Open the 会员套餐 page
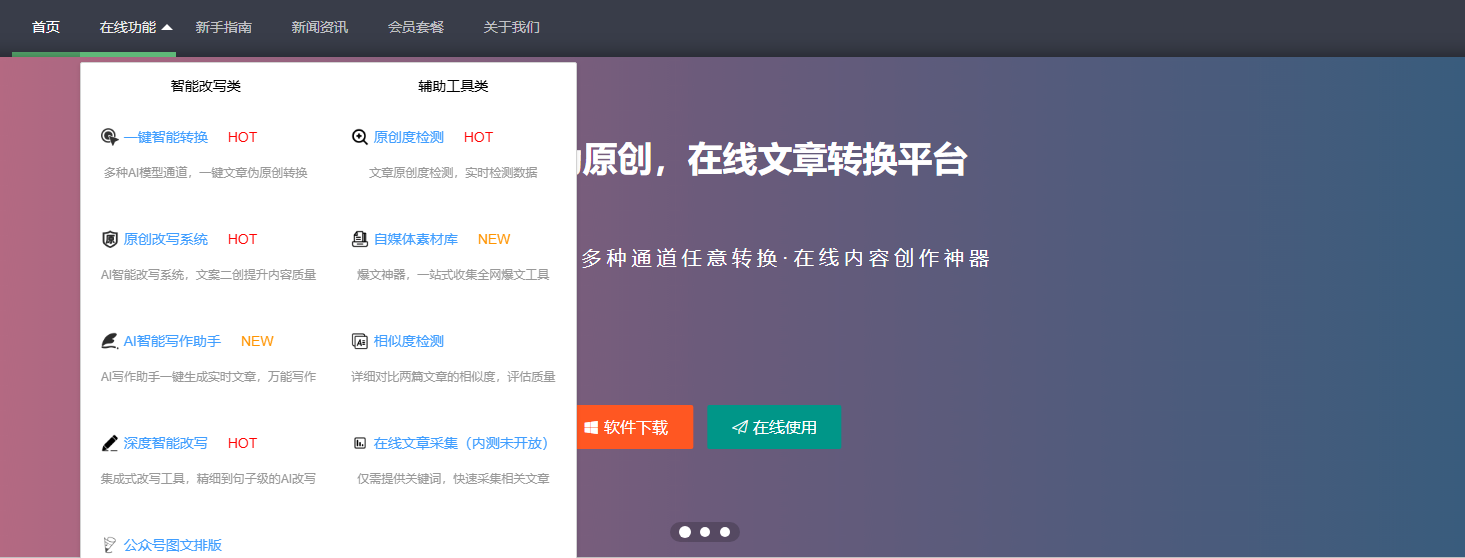 click(x=416, y=27)
